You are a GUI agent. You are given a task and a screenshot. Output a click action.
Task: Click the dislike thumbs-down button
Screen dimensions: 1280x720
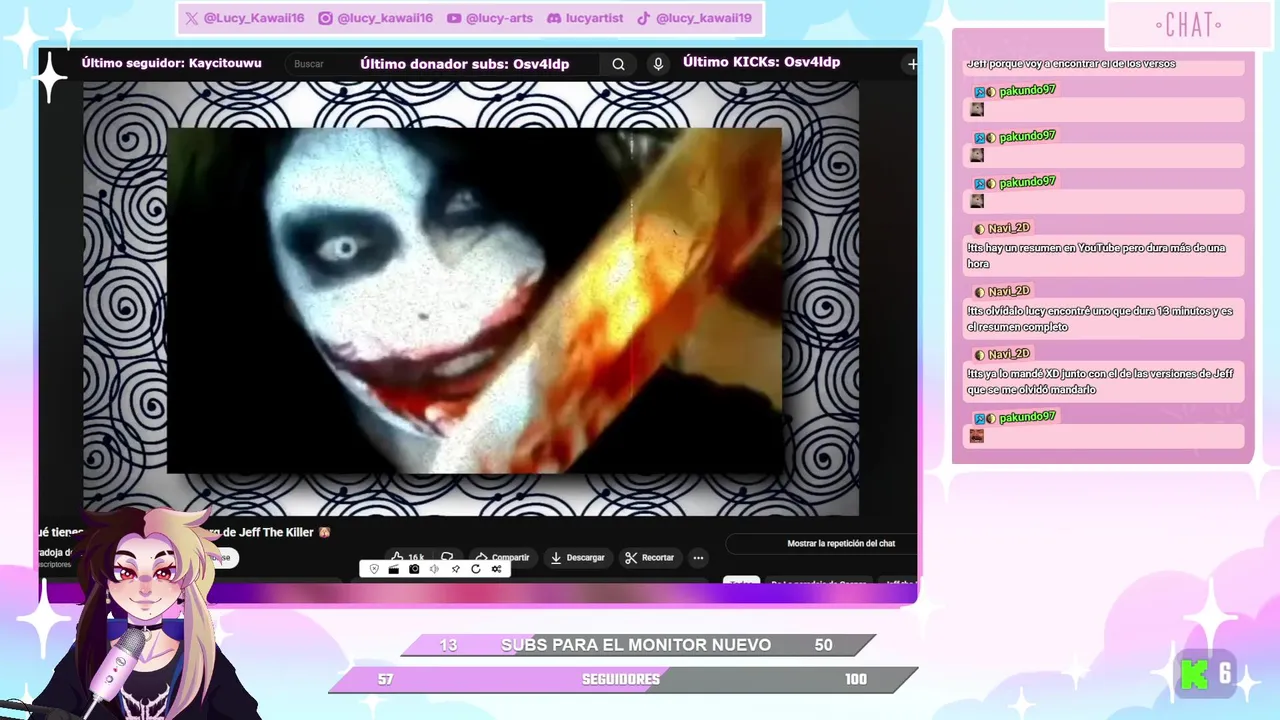pyautogui.click(x=447, y=557)
